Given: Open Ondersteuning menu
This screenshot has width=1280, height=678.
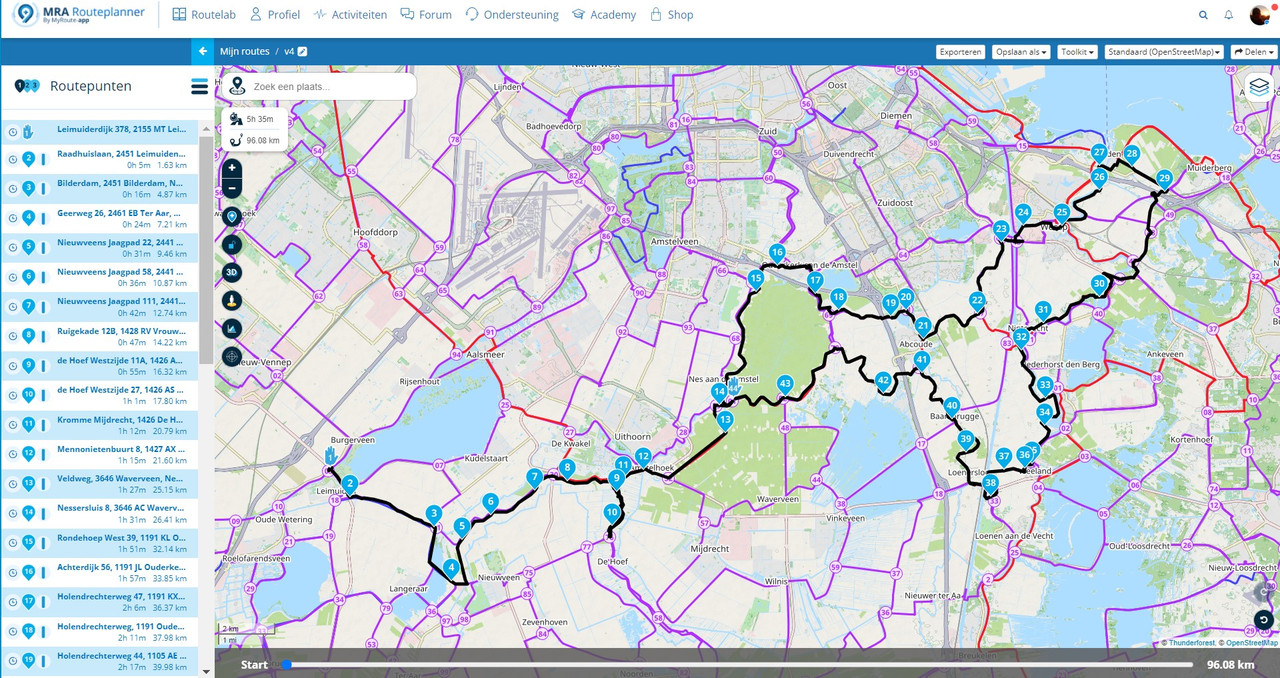Looking at the screenshot, I should [x=512, y=15].
